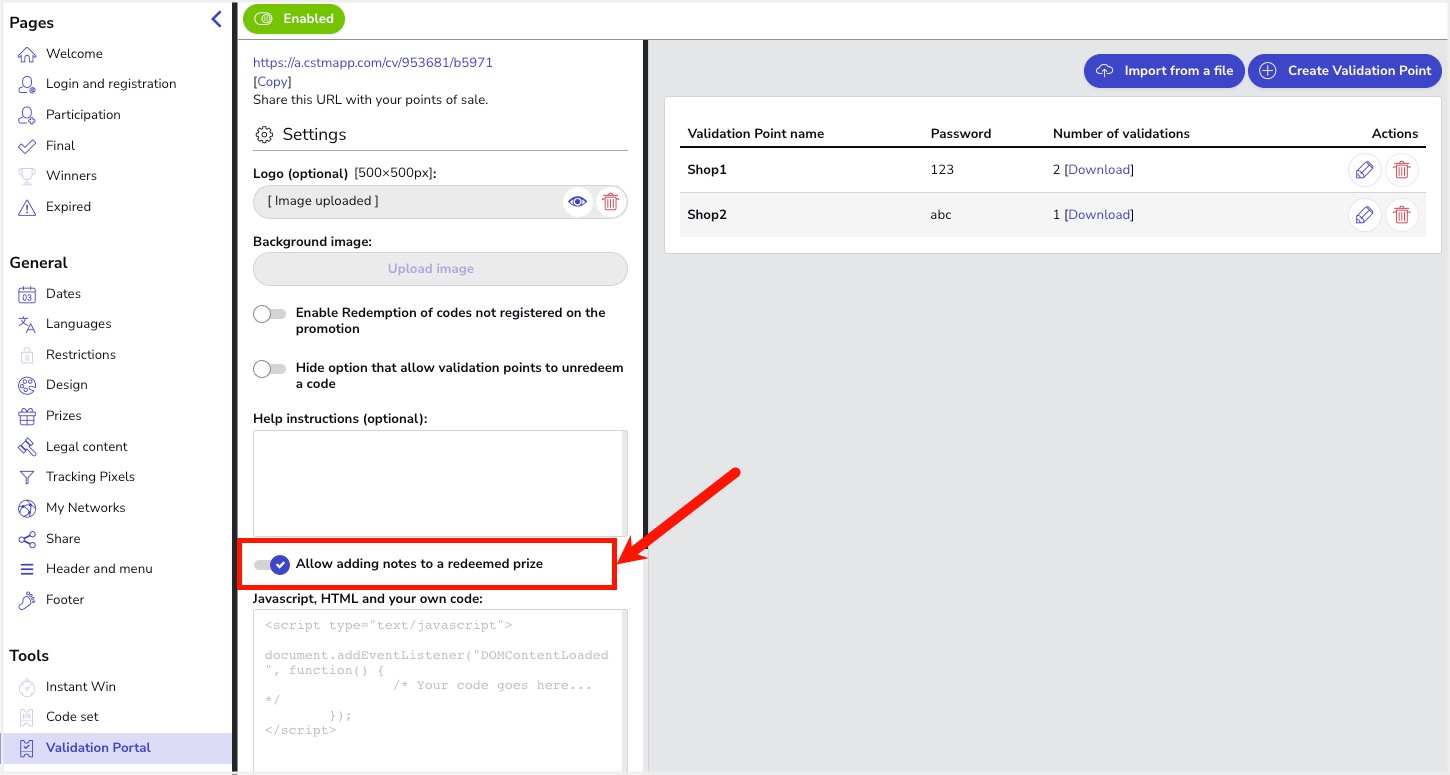Click Import from a file button

[1164, 71]
